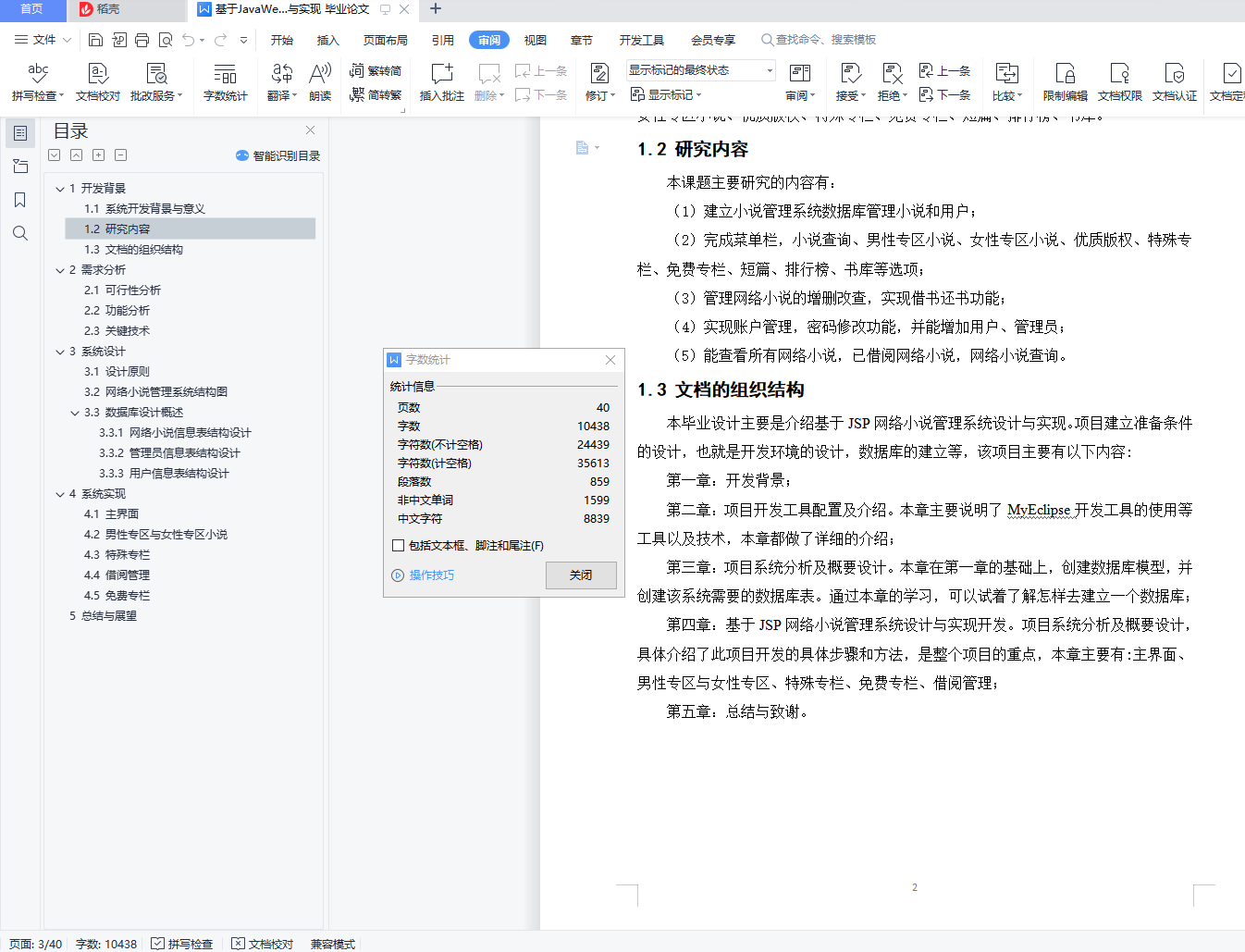Viewport: 1245px width, 952px height.
Task: Switch to the 稻壳 window tab
Action: [127, 10]
